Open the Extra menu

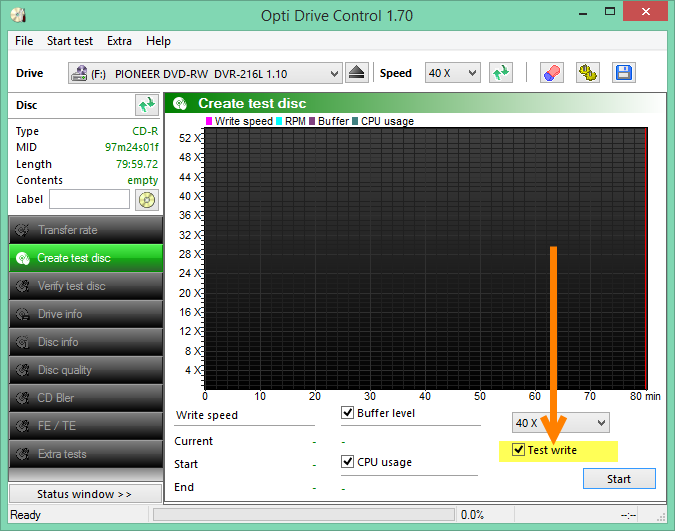pyautogui.click(x=119, y=41)
